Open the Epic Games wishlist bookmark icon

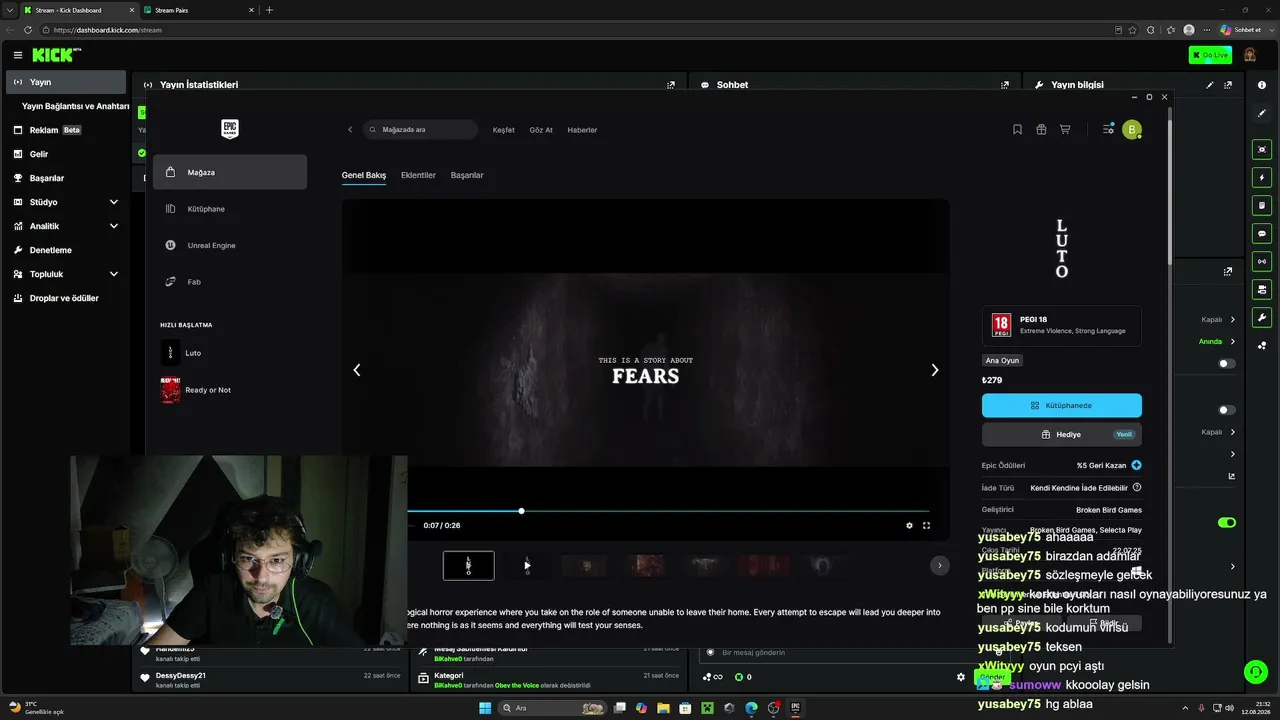[x=1017, y=129]
